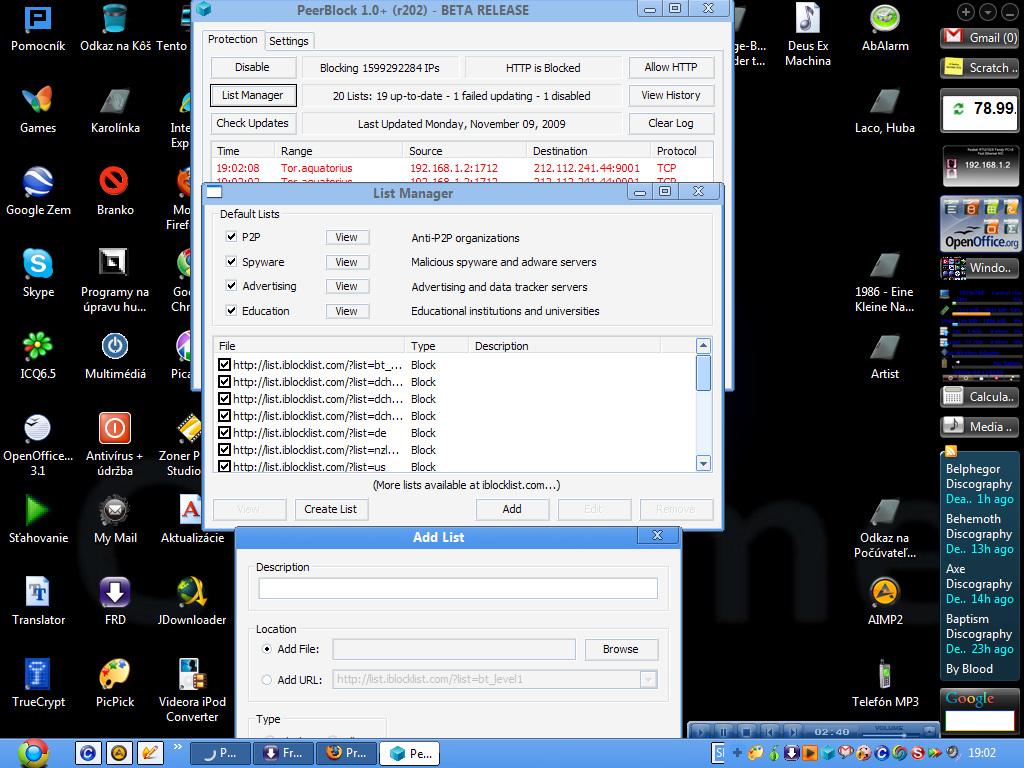Screen dimensions: 1024x768
Task: Open the sidebar gadgets dropdown arrow
Action: 988,12
